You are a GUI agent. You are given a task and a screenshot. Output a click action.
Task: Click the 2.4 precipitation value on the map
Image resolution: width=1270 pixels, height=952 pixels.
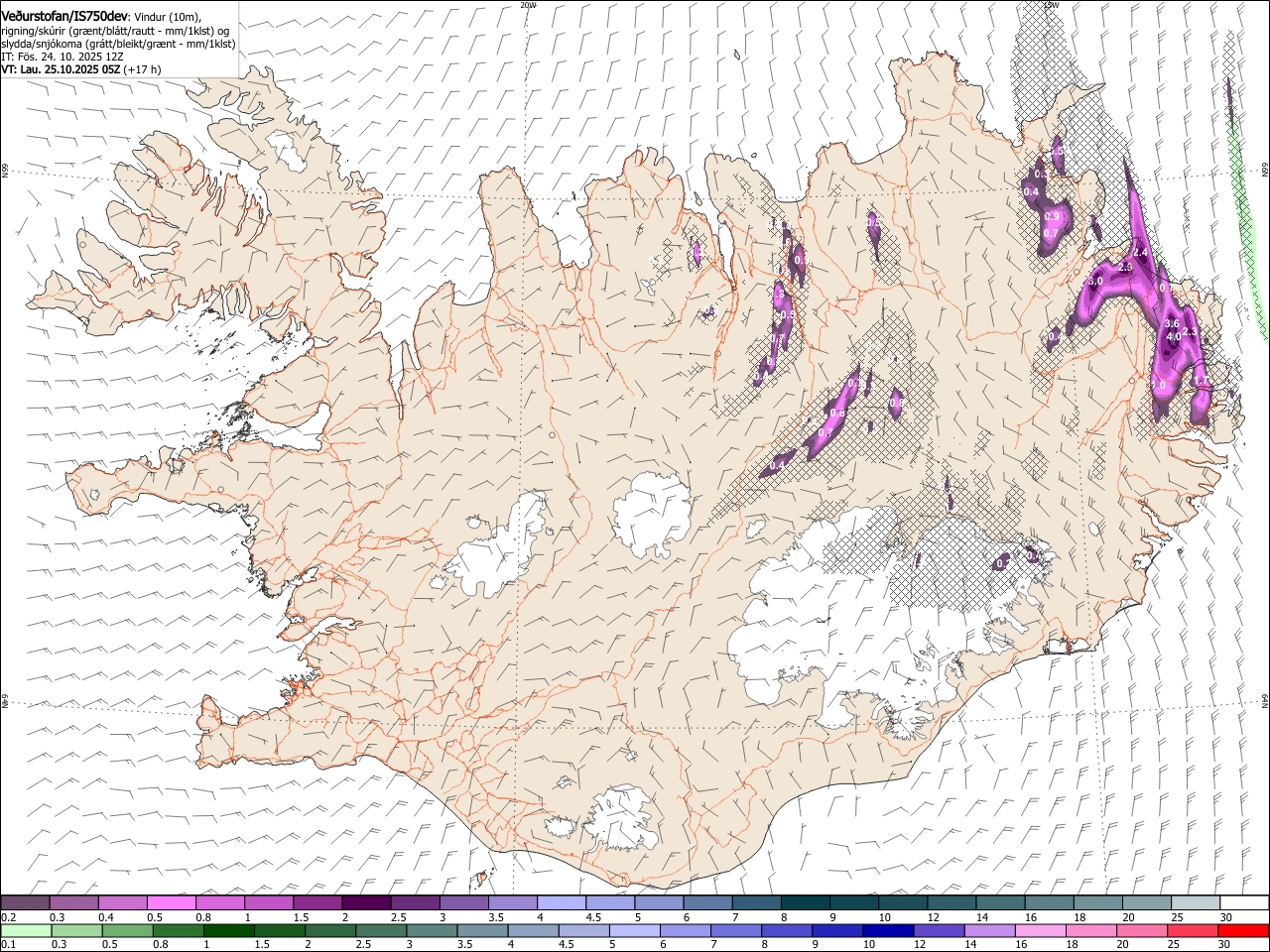[x=1140, y=254]
